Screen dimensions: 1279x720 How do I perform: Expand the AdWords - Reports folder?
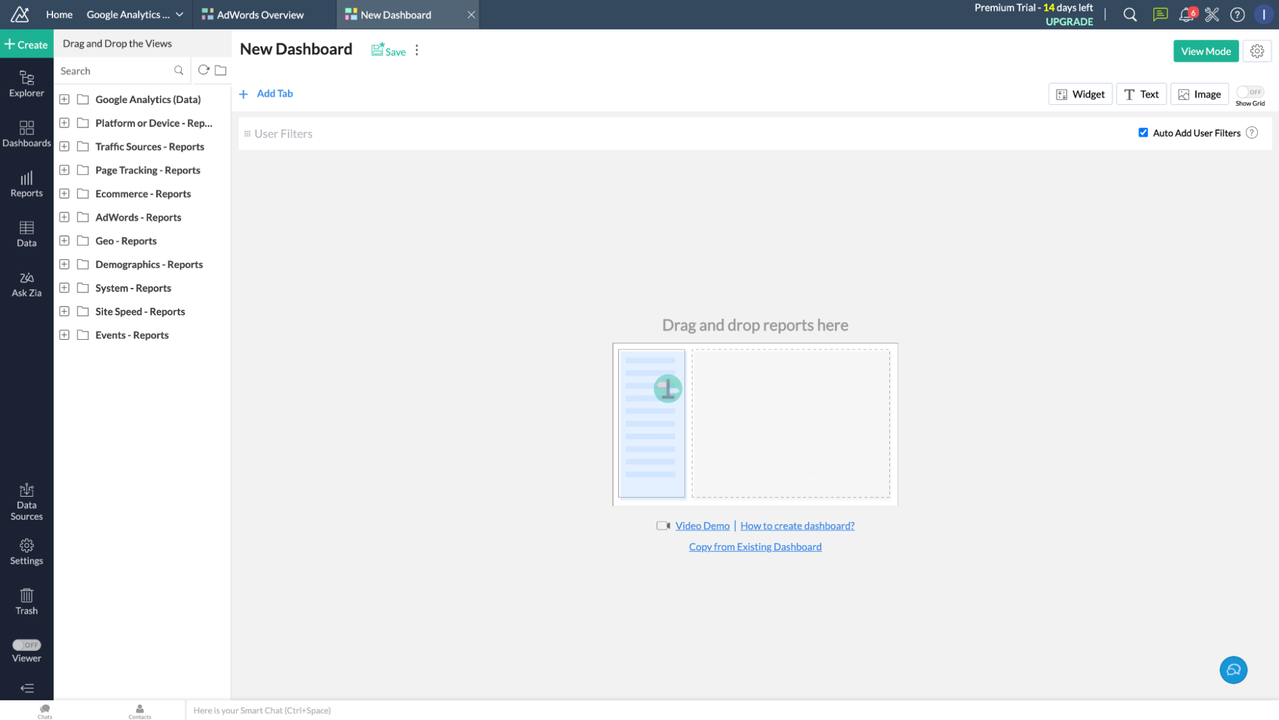tap(64, 217)
